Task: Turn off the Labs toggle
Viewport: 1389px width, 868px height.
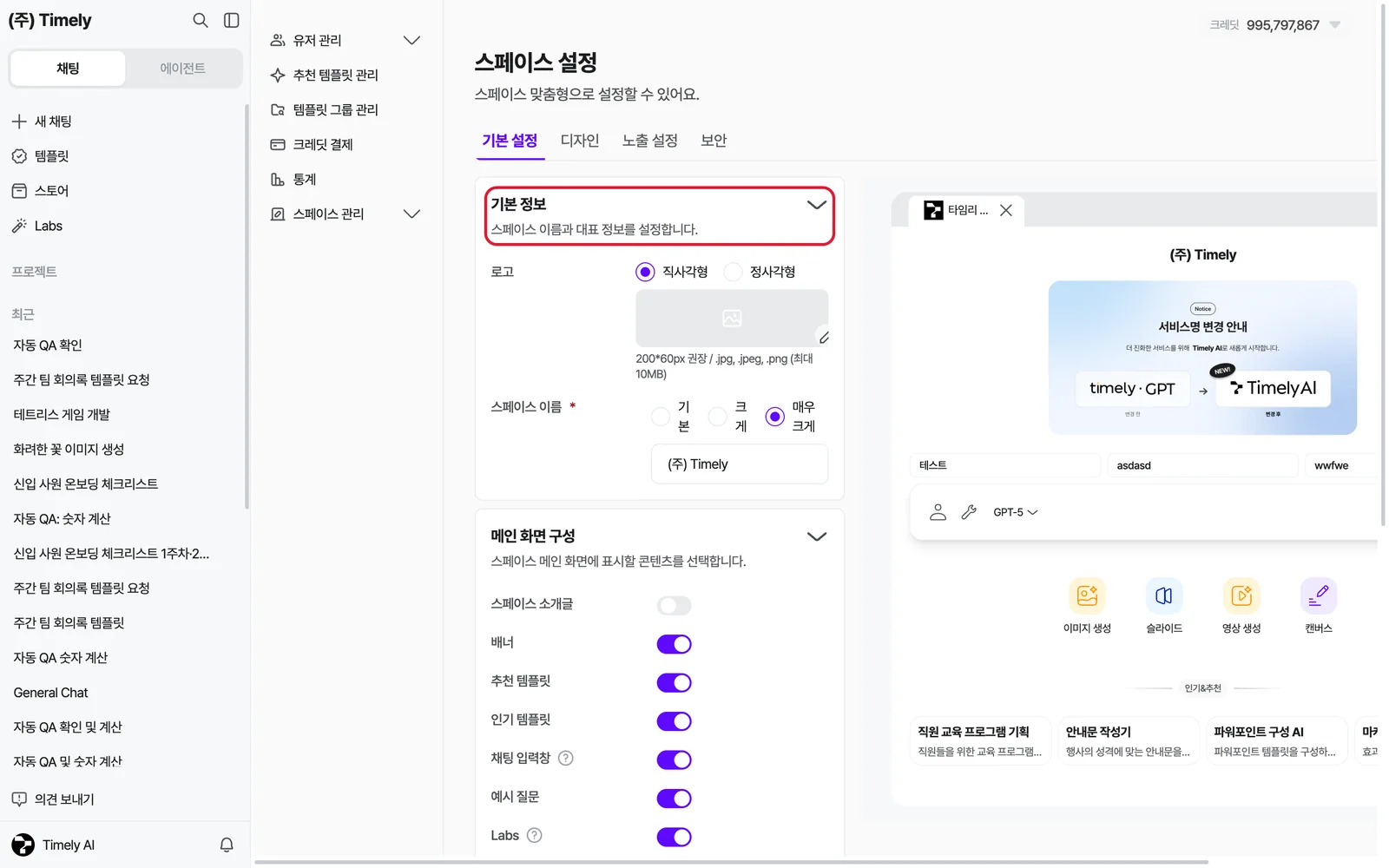Action: tap(674, 837)
